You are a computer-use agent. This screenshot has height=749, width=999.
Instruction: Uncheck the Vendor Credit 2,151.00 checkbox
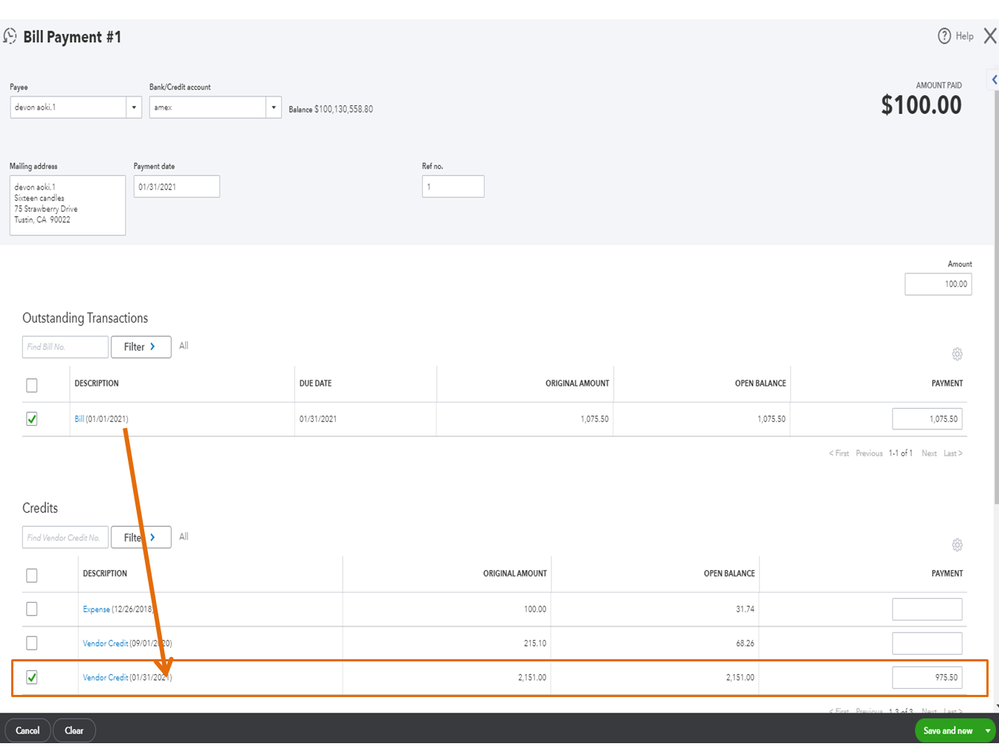coord(32,677)
